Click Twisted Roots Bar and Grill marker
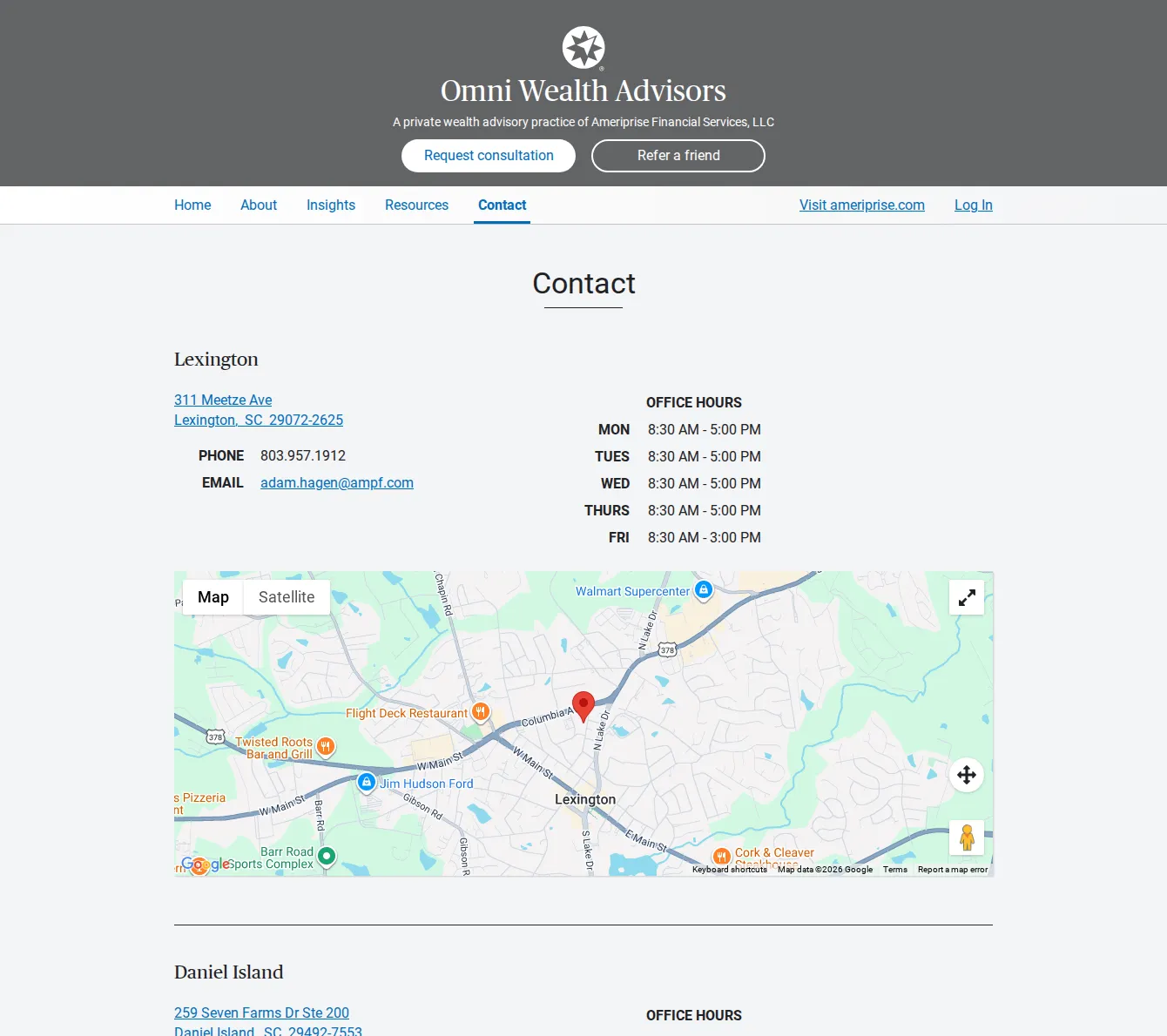The image size is (1167, 1036). point(325,746)
